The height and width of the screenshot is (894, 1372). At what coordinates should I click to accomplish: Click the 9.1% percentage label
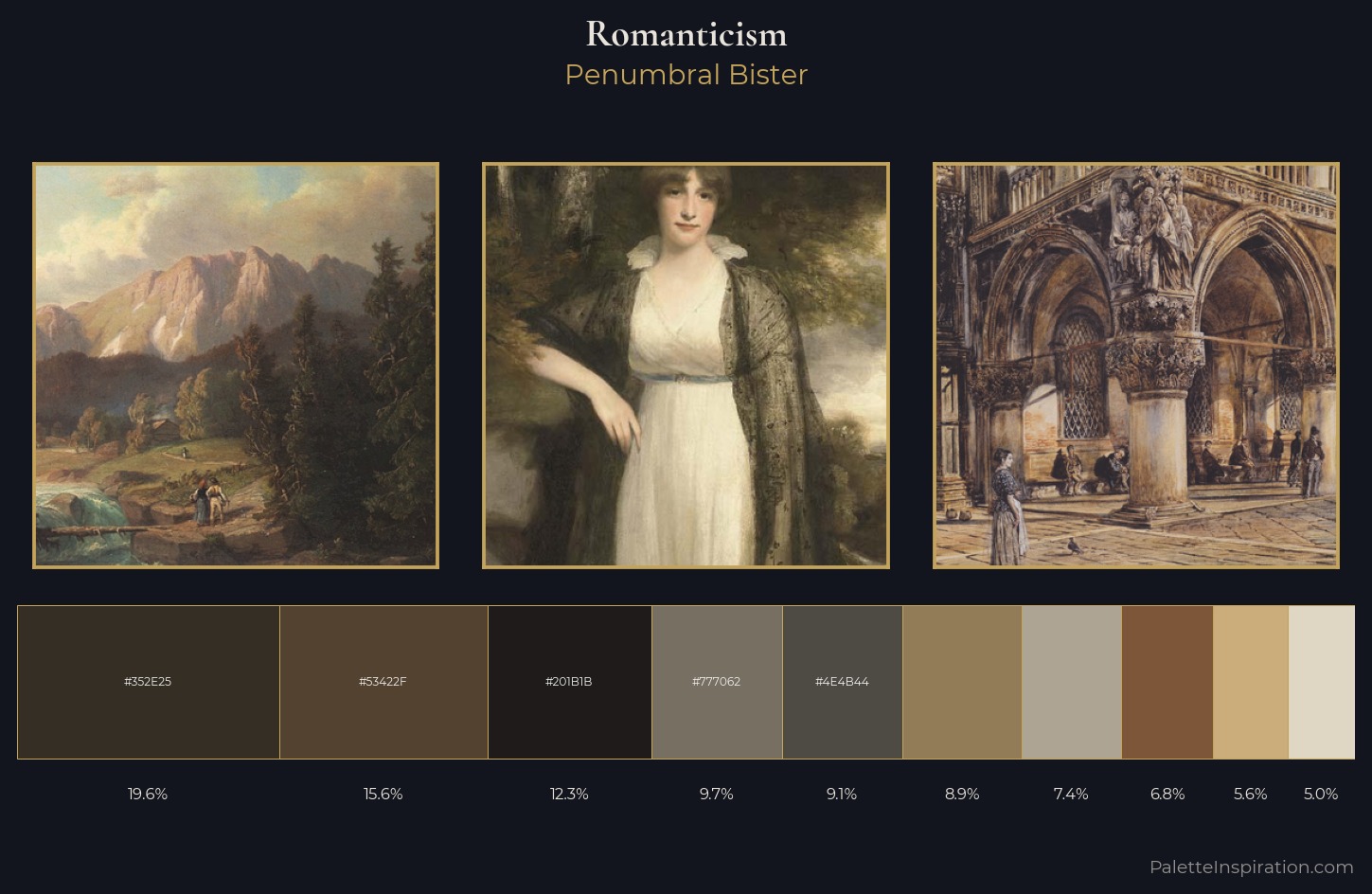tap(842, 794)
